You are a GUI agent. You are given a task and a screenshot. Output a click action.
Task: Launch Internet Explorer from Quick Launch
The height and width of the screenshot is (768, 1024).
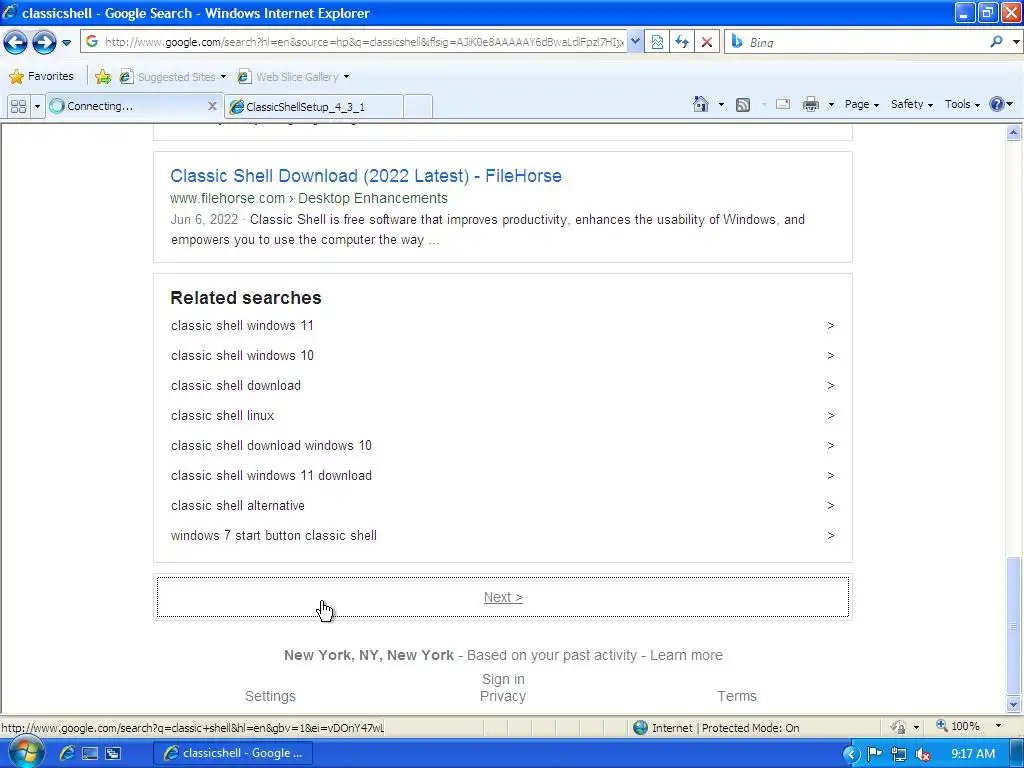click(67, 753)
